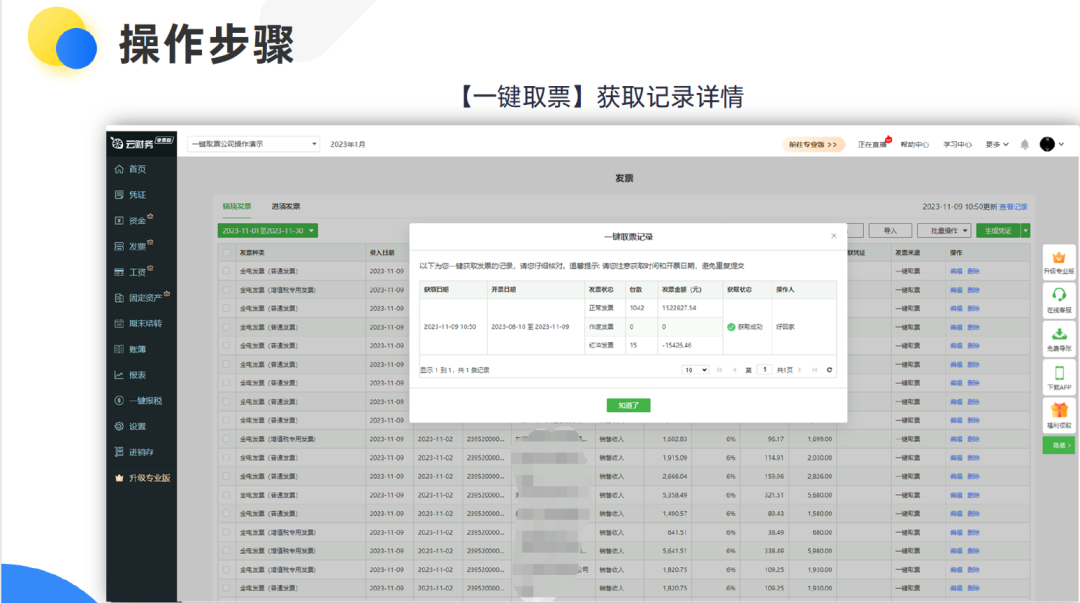Click the green 生成凭证 button
This screenshot has width=1080, height=603.
(998, 231)
